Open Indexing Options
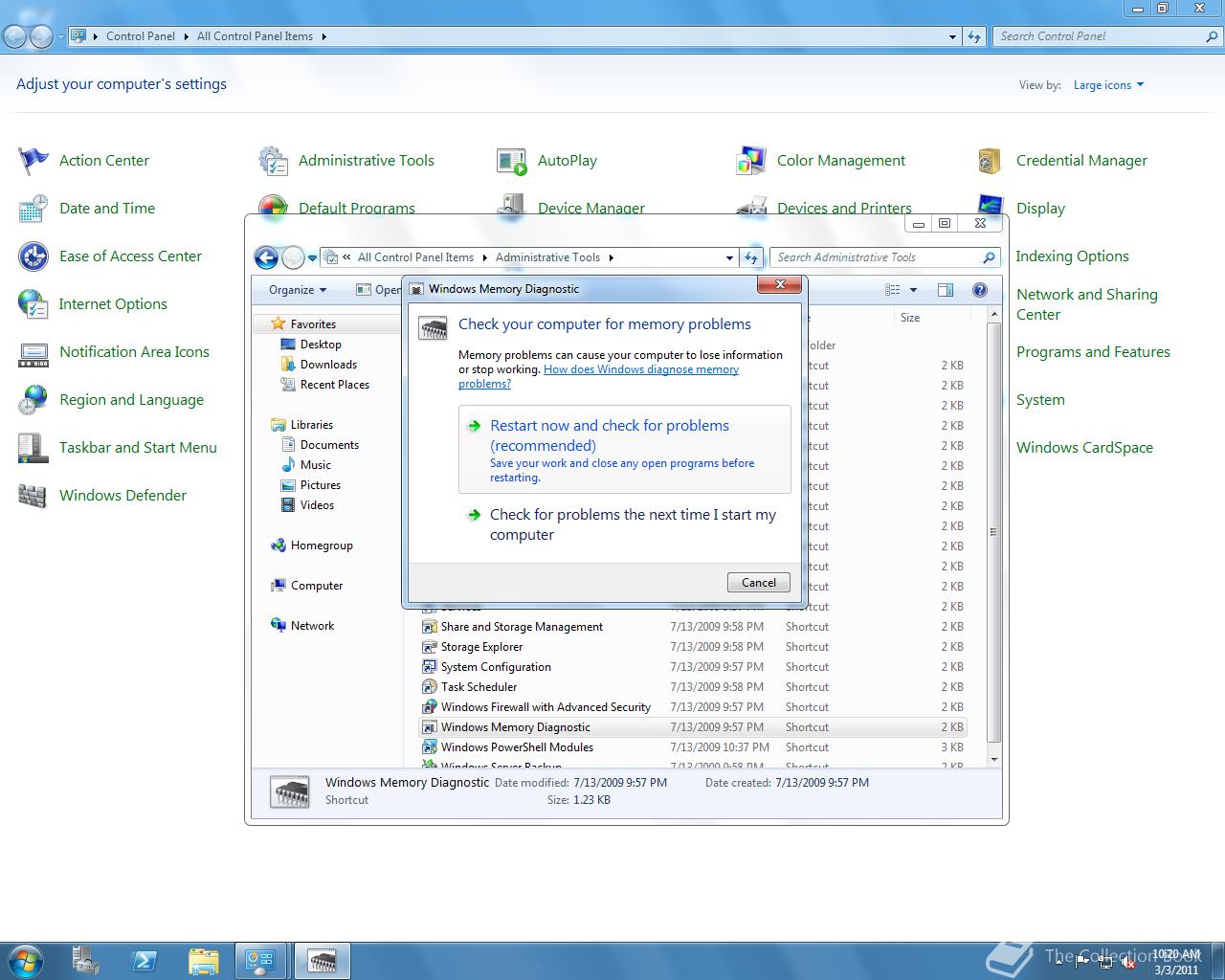The width and height of the screenshot is (1225, 980). click(x=1072, y=256)
